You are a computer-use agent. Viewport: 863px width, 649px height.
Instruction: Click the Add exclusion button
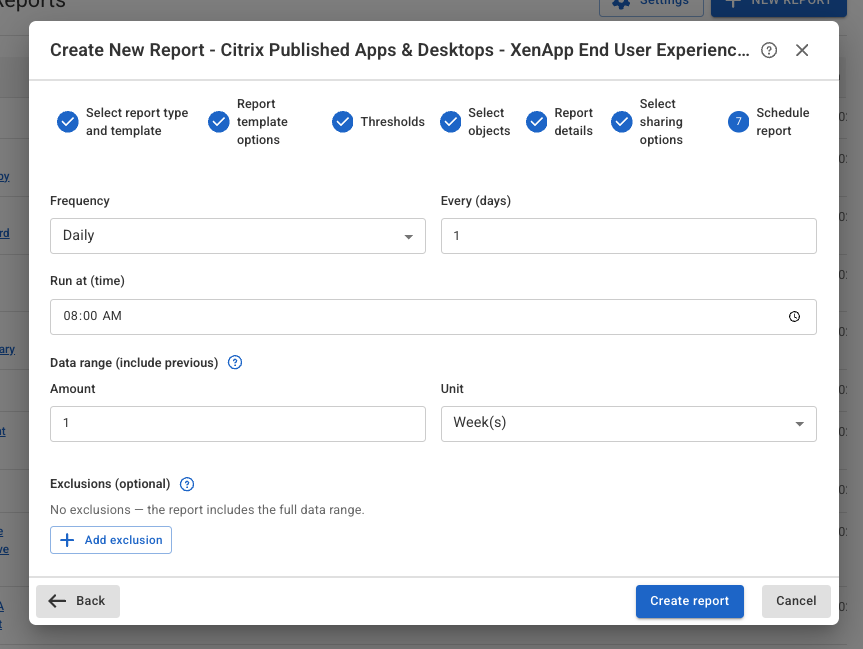point(111,540)
